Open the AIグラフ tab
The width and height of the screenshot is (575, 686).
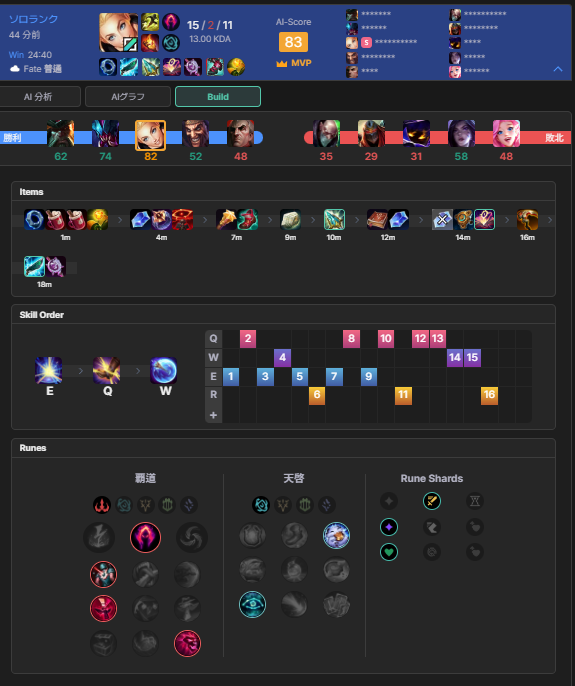pyautogui.click(x=128, y=97)
